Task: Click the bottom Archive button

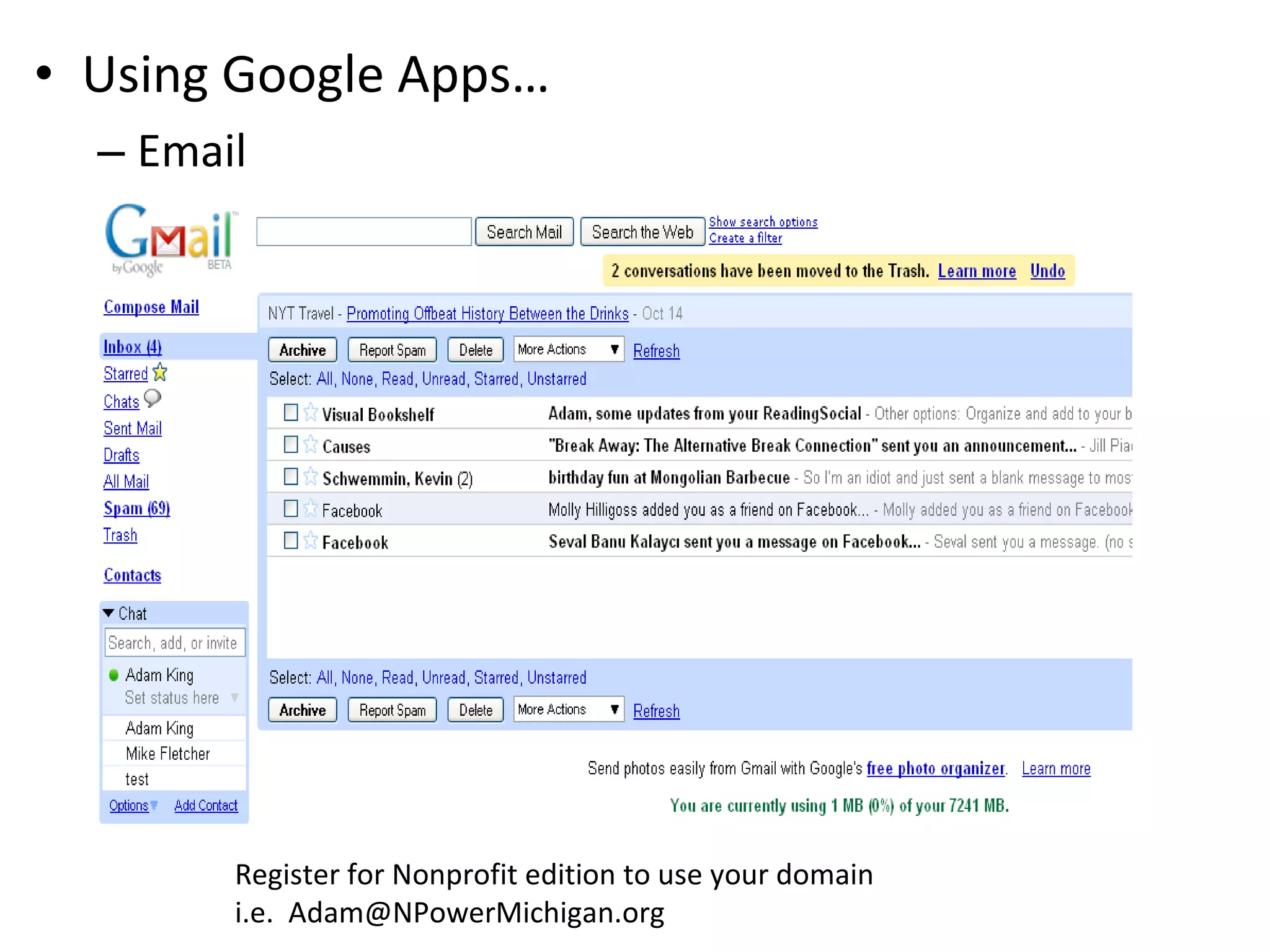Action: [303, 710]
